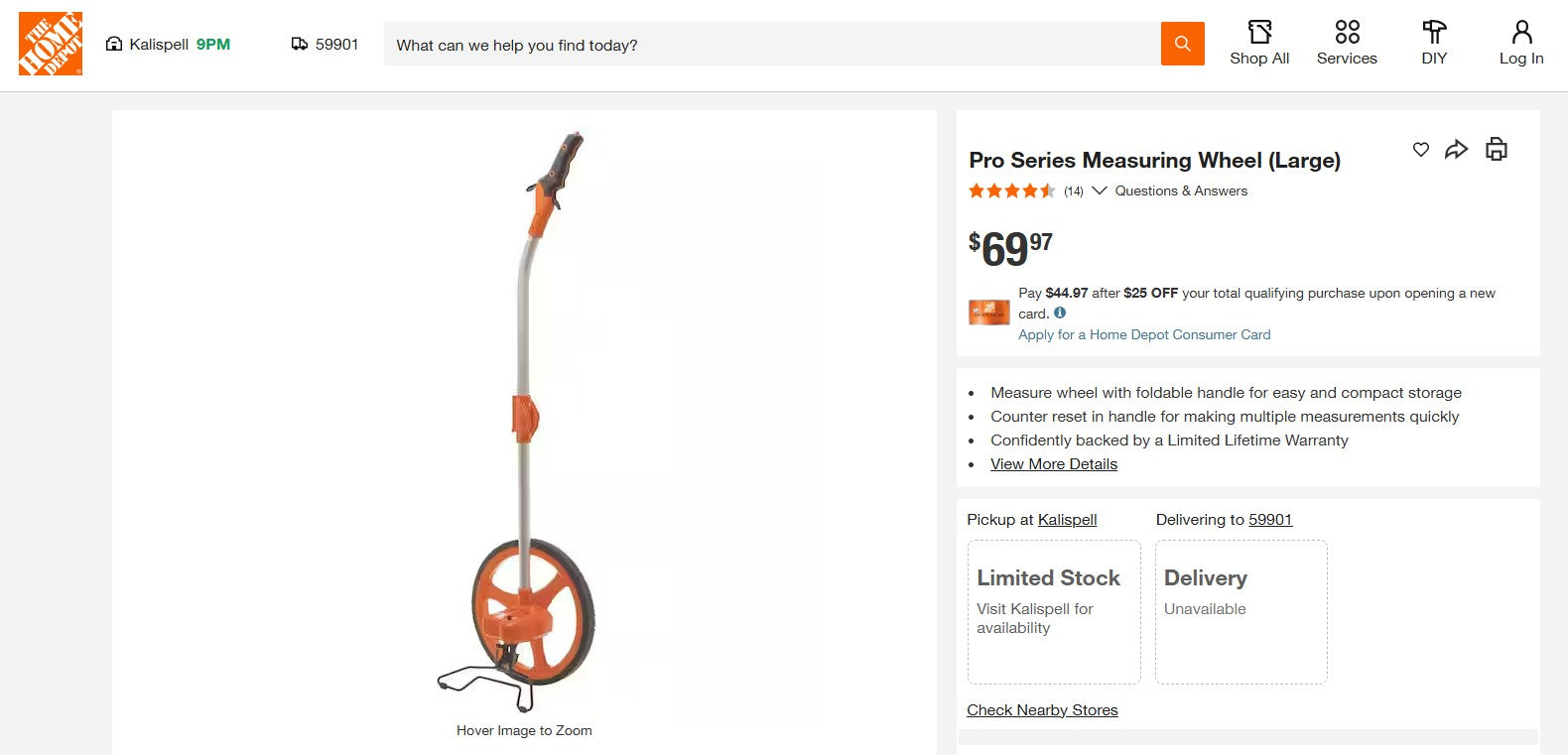Viewport: 1568px width, 755px height.
Task: Click the print icon
Action: click(1496, 149)
